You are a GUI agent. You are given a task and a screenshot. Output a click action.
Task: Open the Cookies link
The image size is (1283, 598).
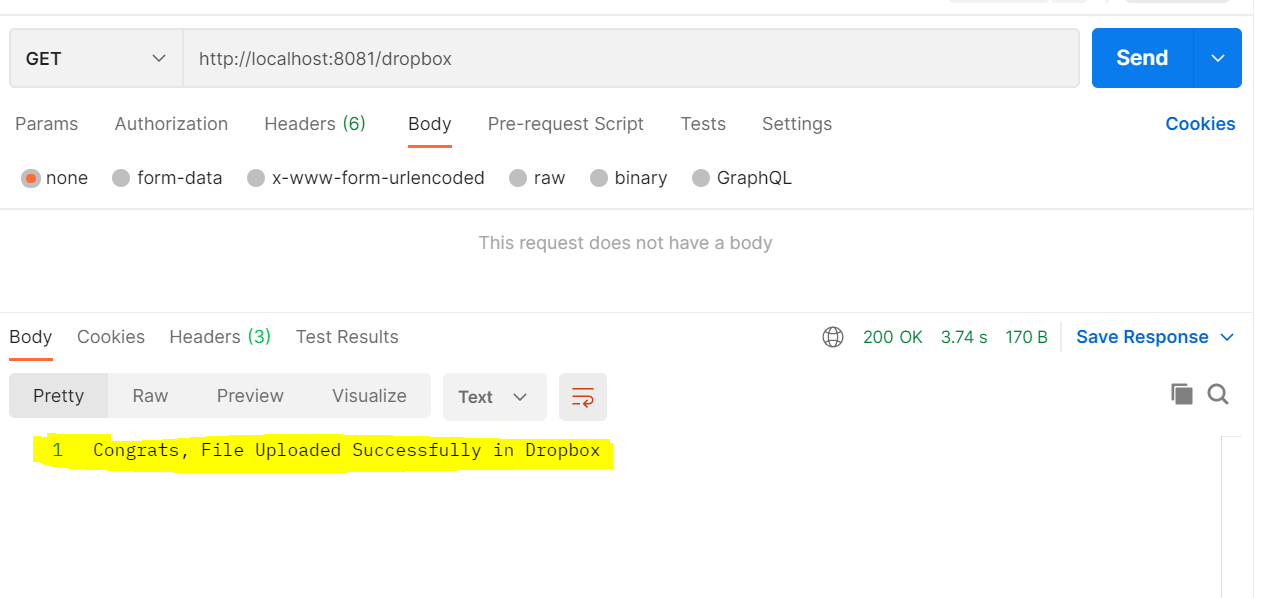coord(1200,124)
